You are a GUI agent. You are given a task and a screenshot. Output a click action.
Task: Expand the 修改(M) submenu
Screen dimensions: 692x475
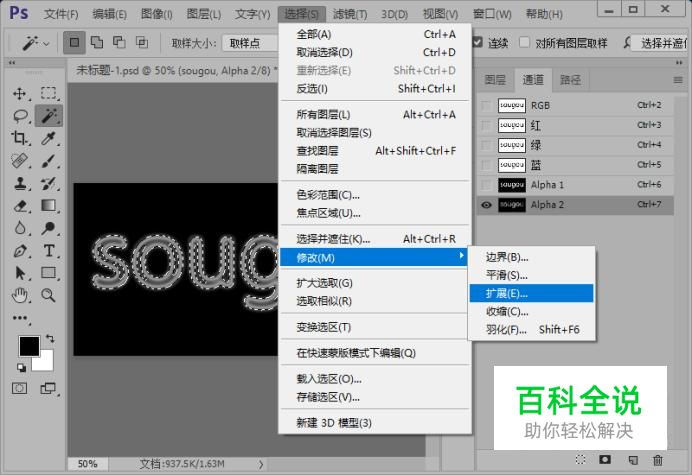[x=373, y=257]
